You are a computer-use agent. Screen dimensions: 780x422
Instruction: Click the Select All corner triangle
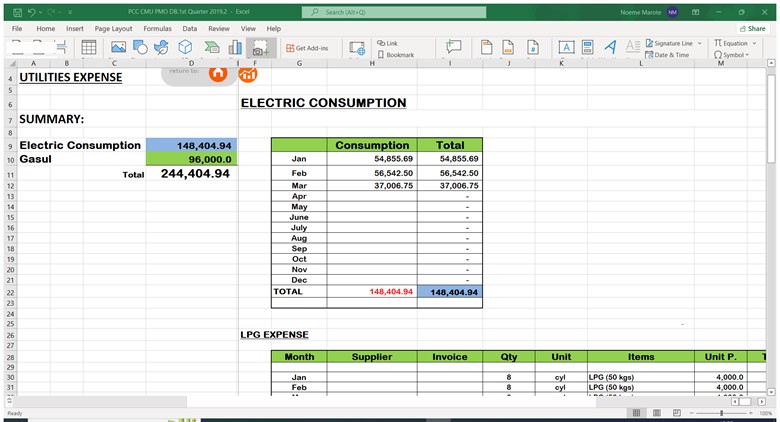pos(12,63)
